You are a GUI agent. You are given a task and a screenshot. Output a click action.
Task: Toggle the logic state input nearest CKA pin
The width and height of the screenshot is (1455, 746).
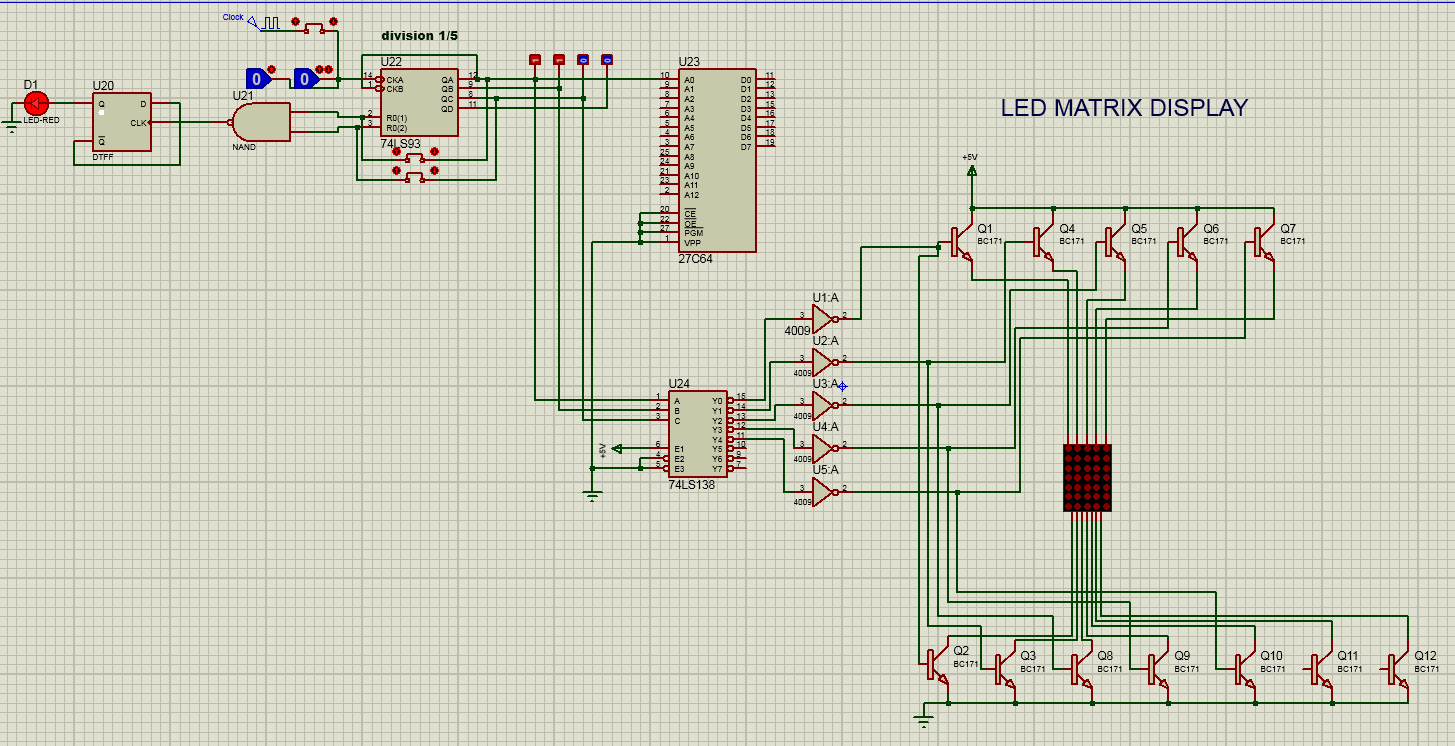308,78
